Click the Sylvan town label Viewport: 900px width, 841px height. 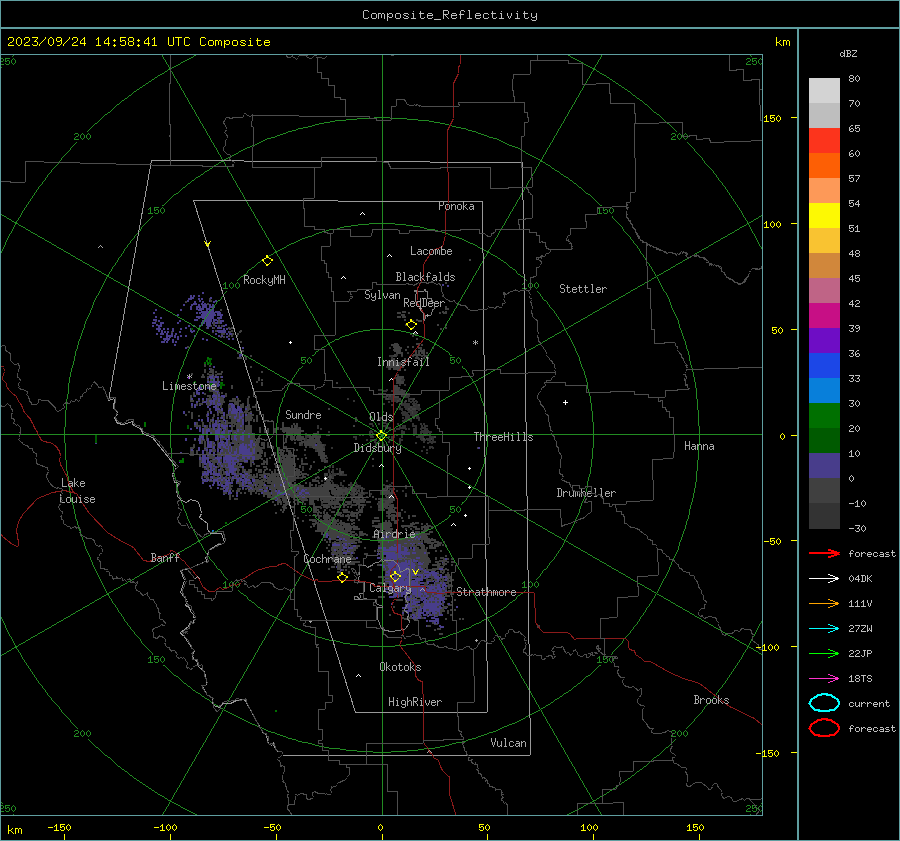click(382, 295)
